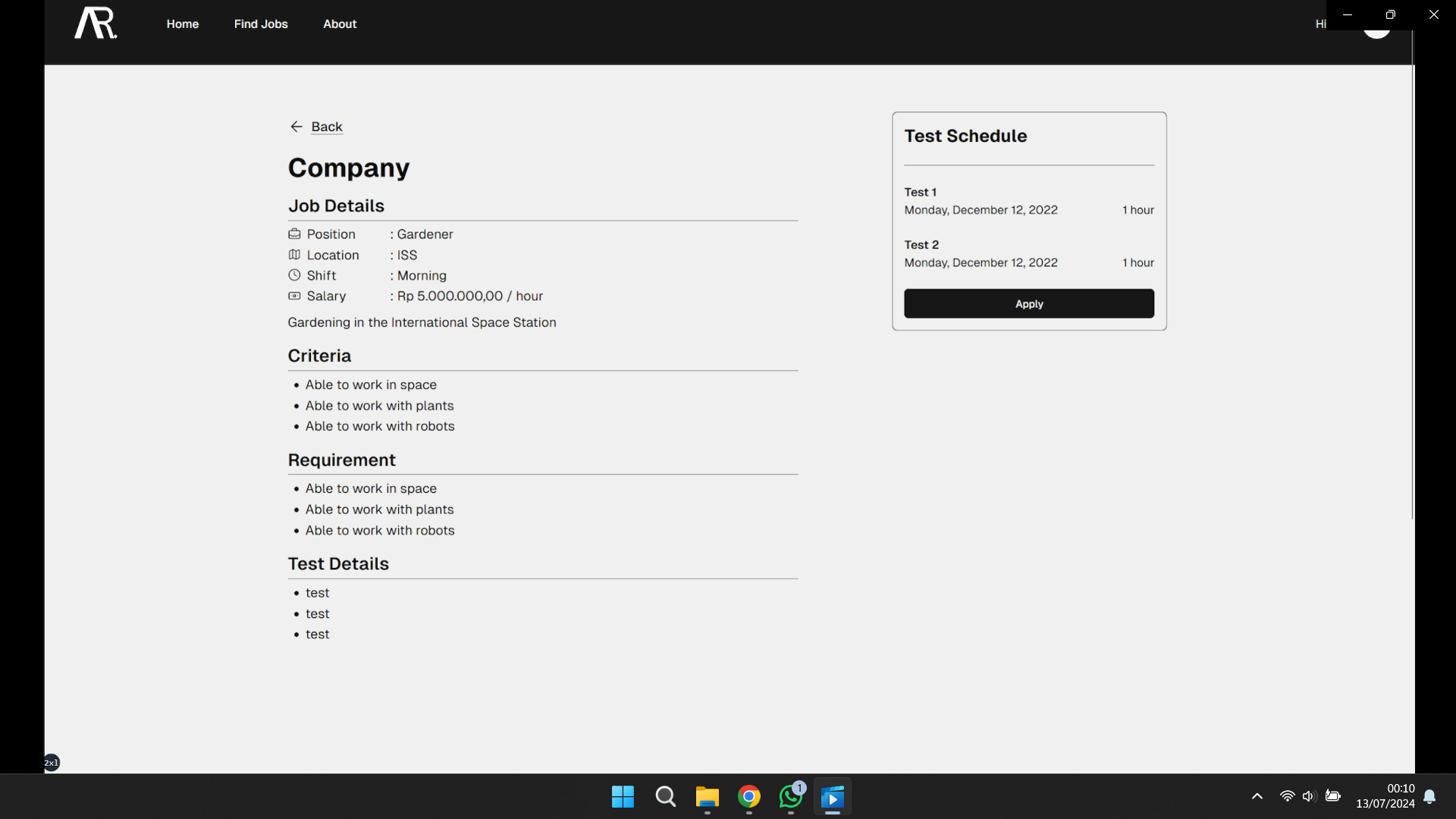Open WhatsApp from the taskbar
The height and width of the screenshot is (819, 1456).
click(790, 797)
